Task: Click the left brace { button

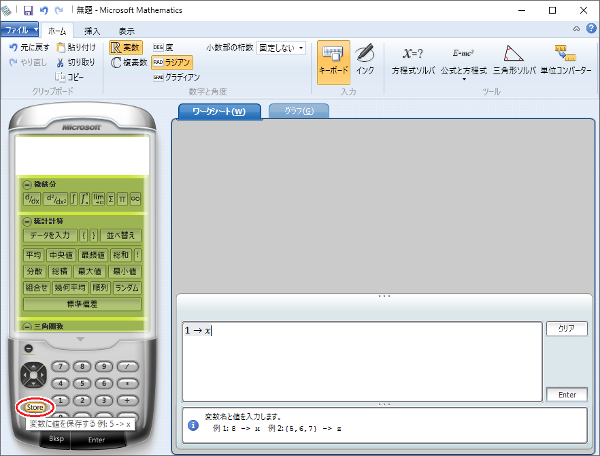Action: coord(84,235)
